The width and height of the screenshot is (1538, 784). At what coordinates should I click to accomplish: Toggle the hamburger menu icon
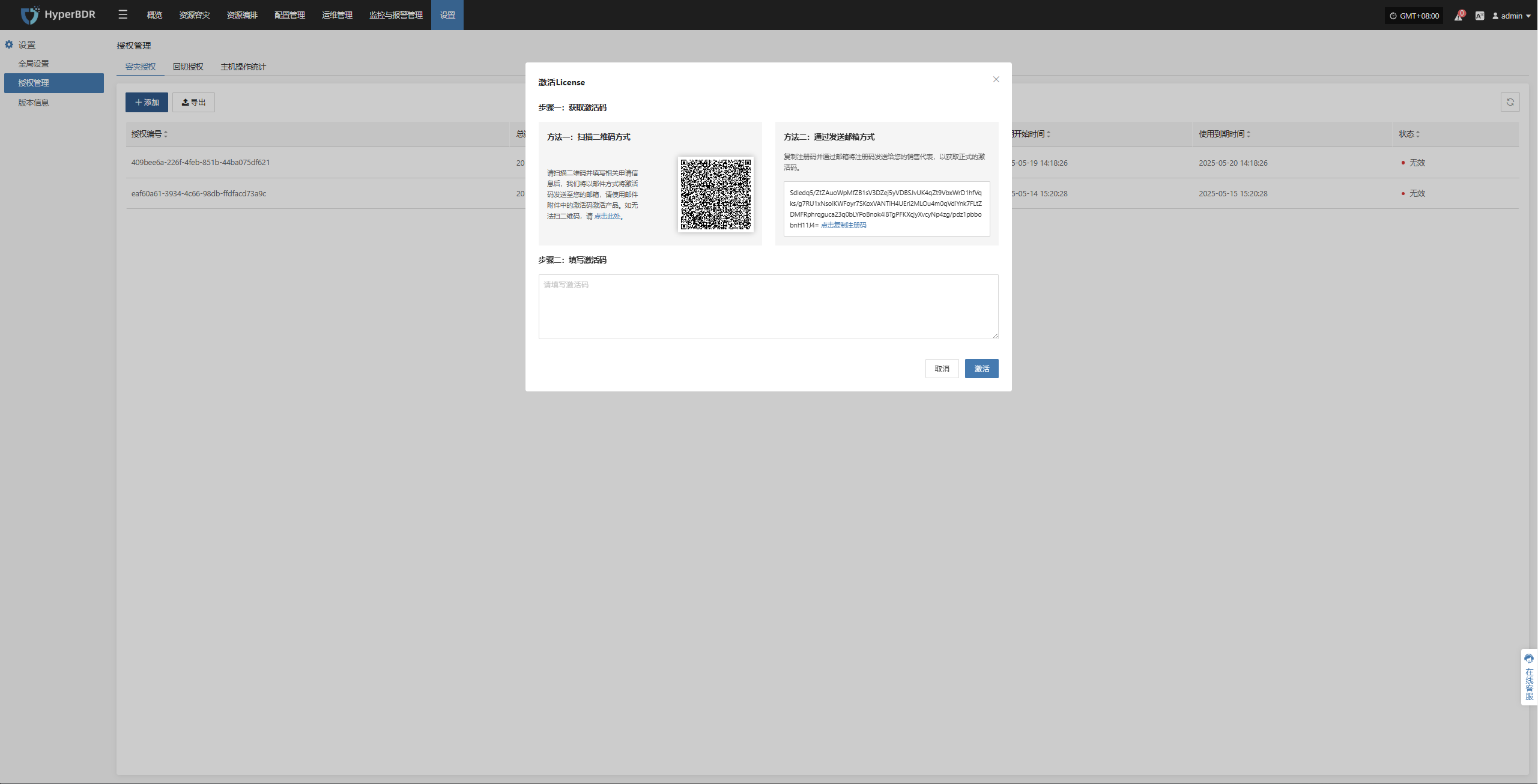point(123,14)
